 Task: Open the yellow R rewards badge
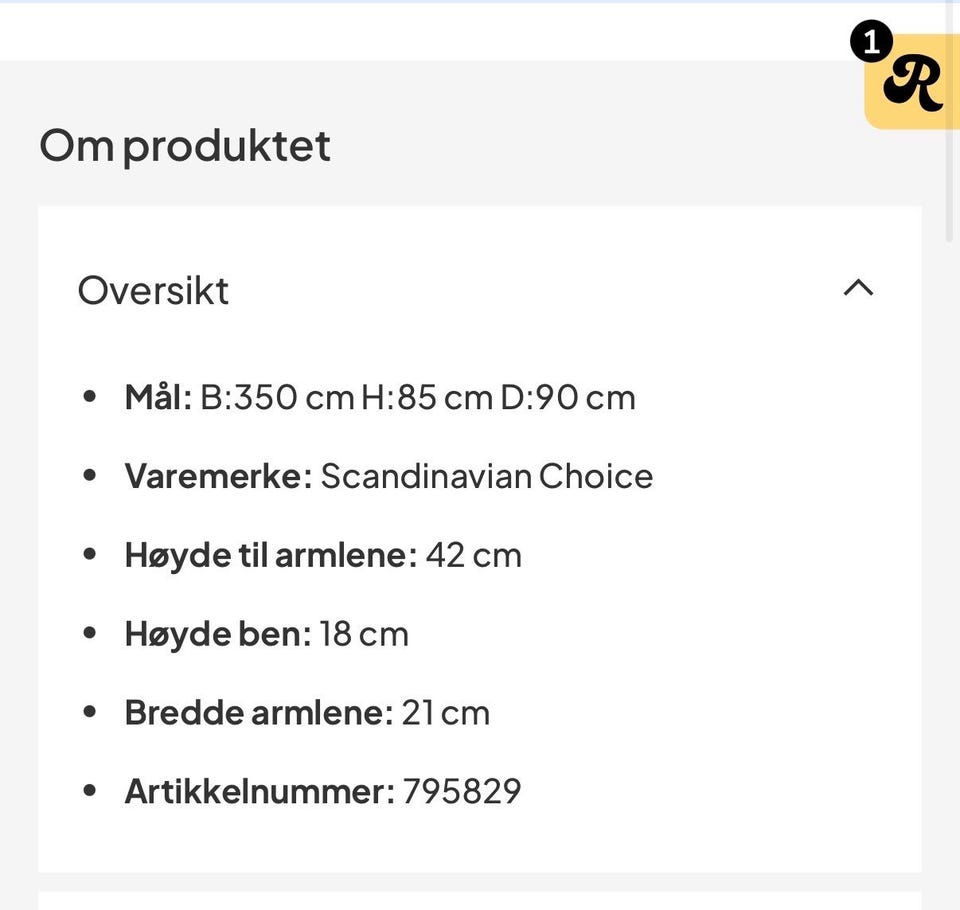tap(914, 84)
